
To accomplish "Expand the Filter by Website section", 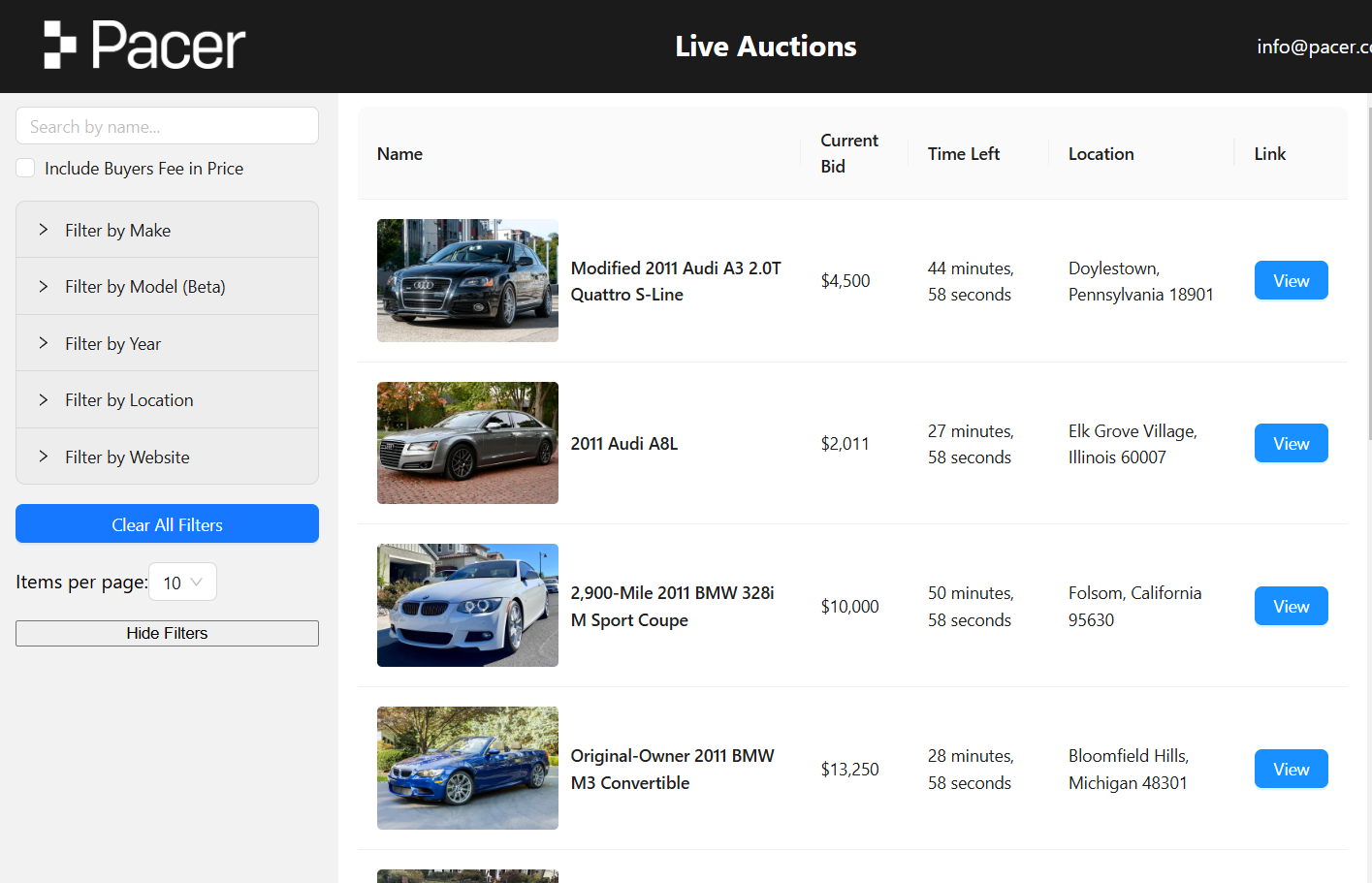I will (x=167, y=457).
